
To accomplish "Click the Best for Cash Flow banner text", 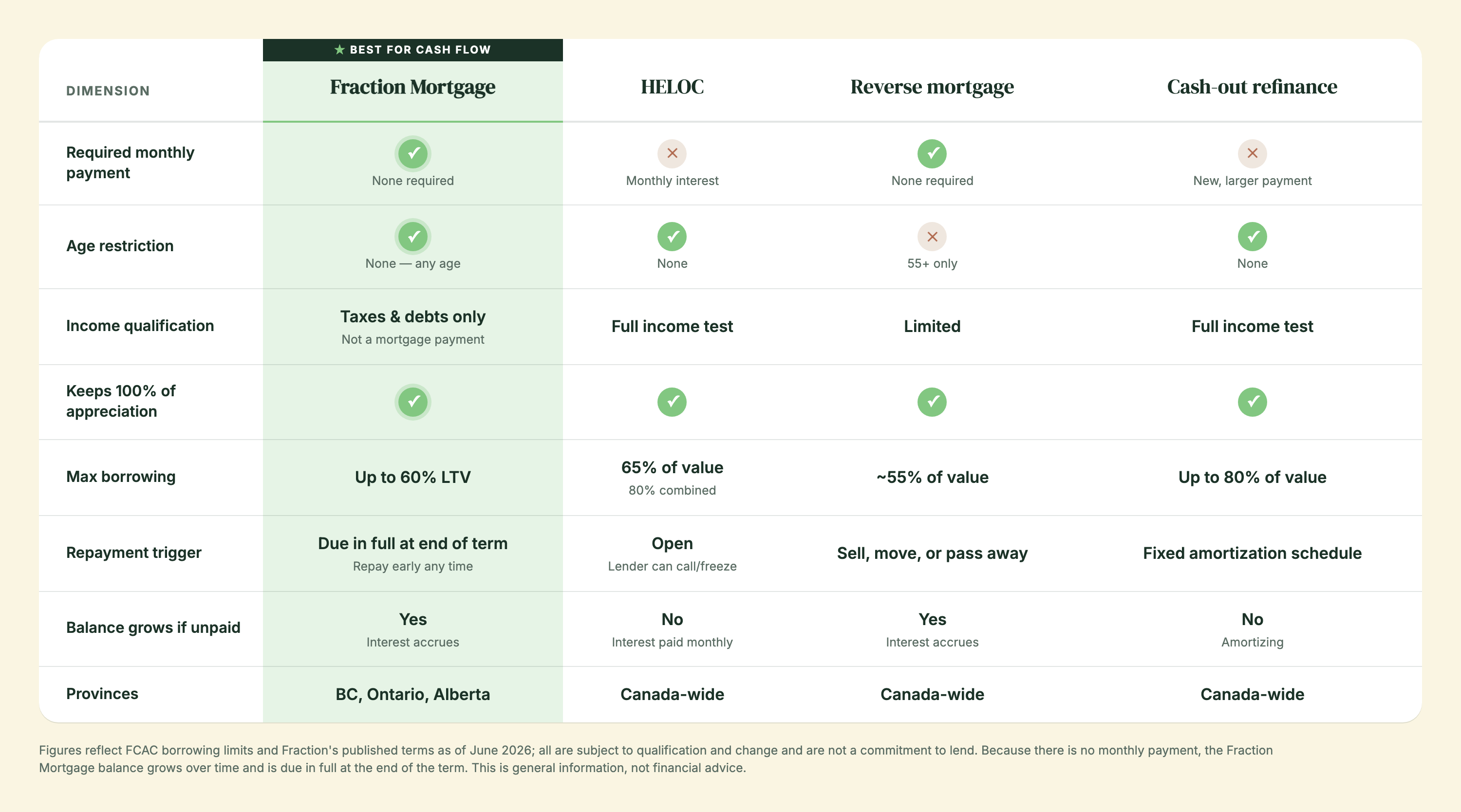I will (420, 50).
